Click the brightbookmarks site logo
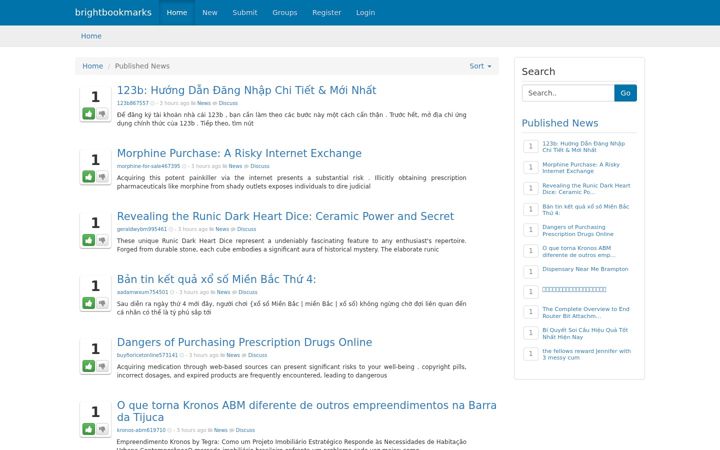The width and height of the screenshot is (720, 450). coord(113,12)
